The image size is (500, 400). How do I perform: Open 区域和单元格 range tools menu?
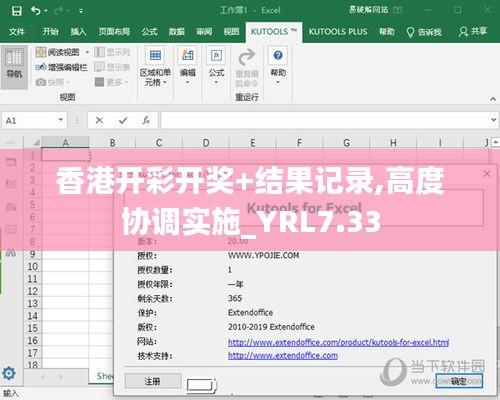(155, 67)
